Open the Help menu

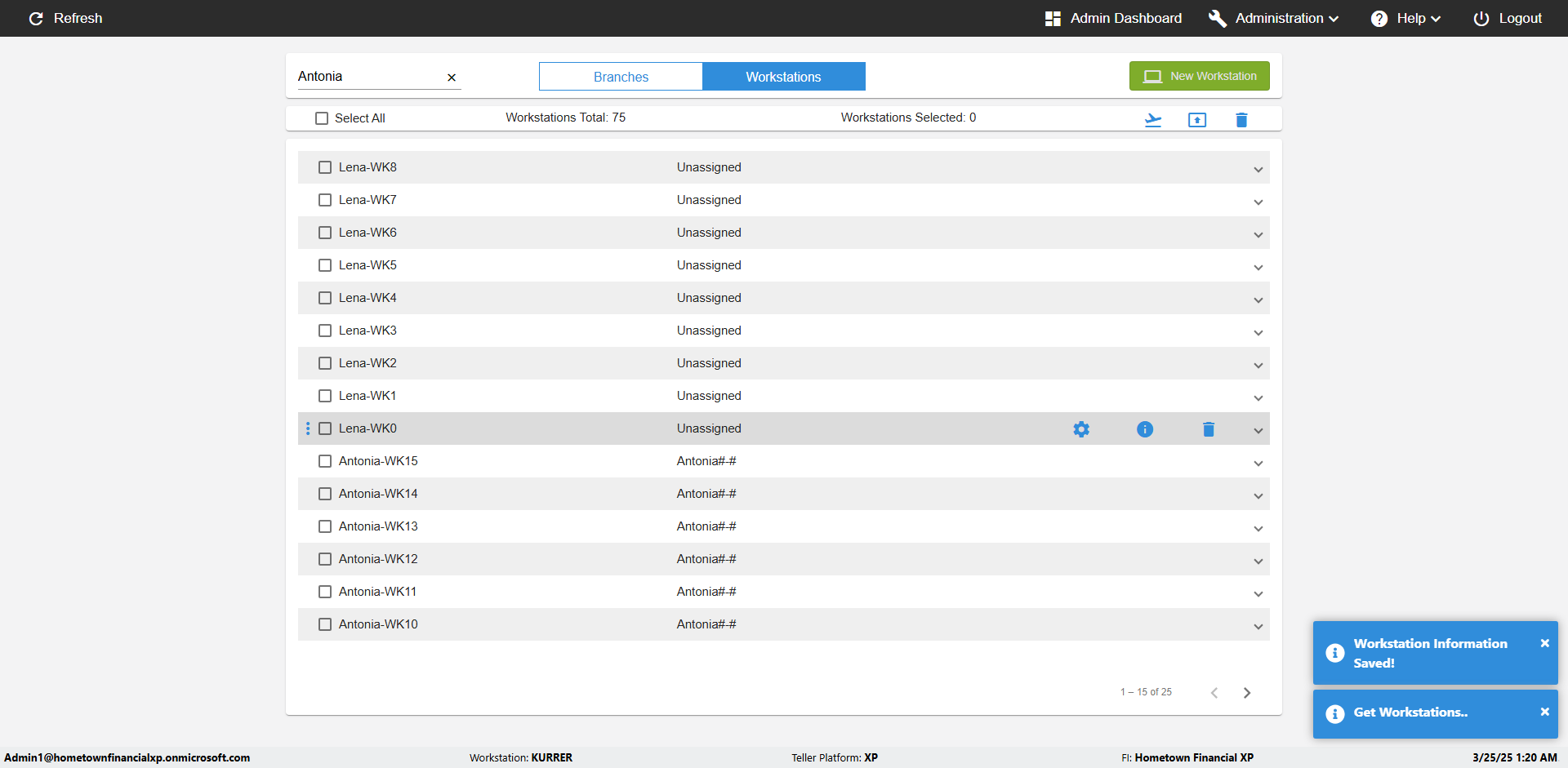coord(1405,18)
